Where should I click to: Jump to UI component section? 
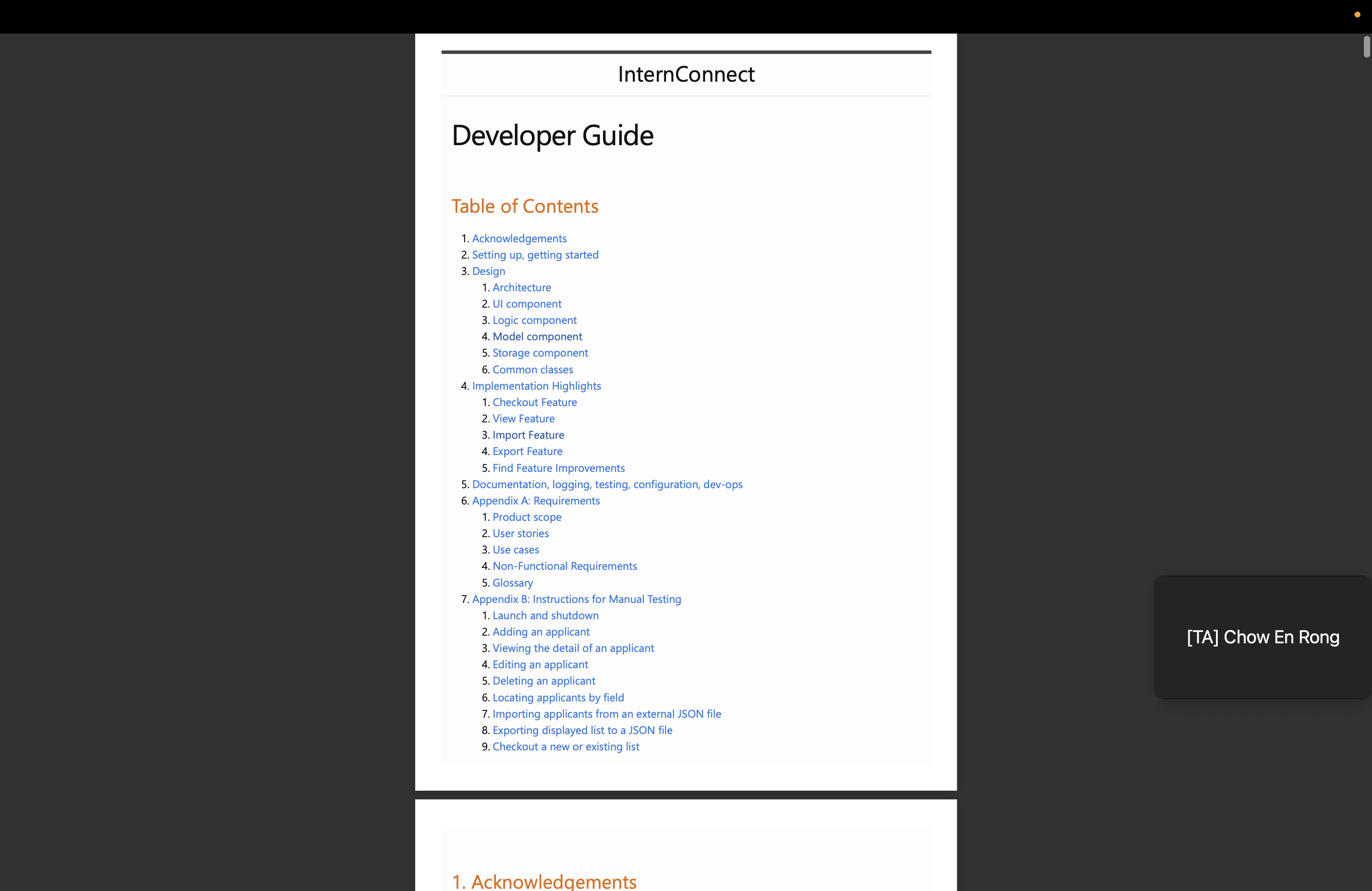pos(526,304)
